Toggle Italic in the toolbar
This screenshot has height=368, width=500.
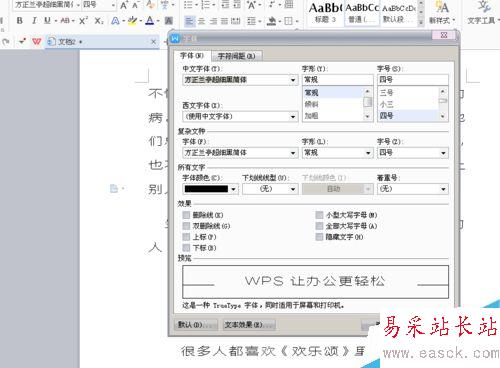tap(34, 21)
